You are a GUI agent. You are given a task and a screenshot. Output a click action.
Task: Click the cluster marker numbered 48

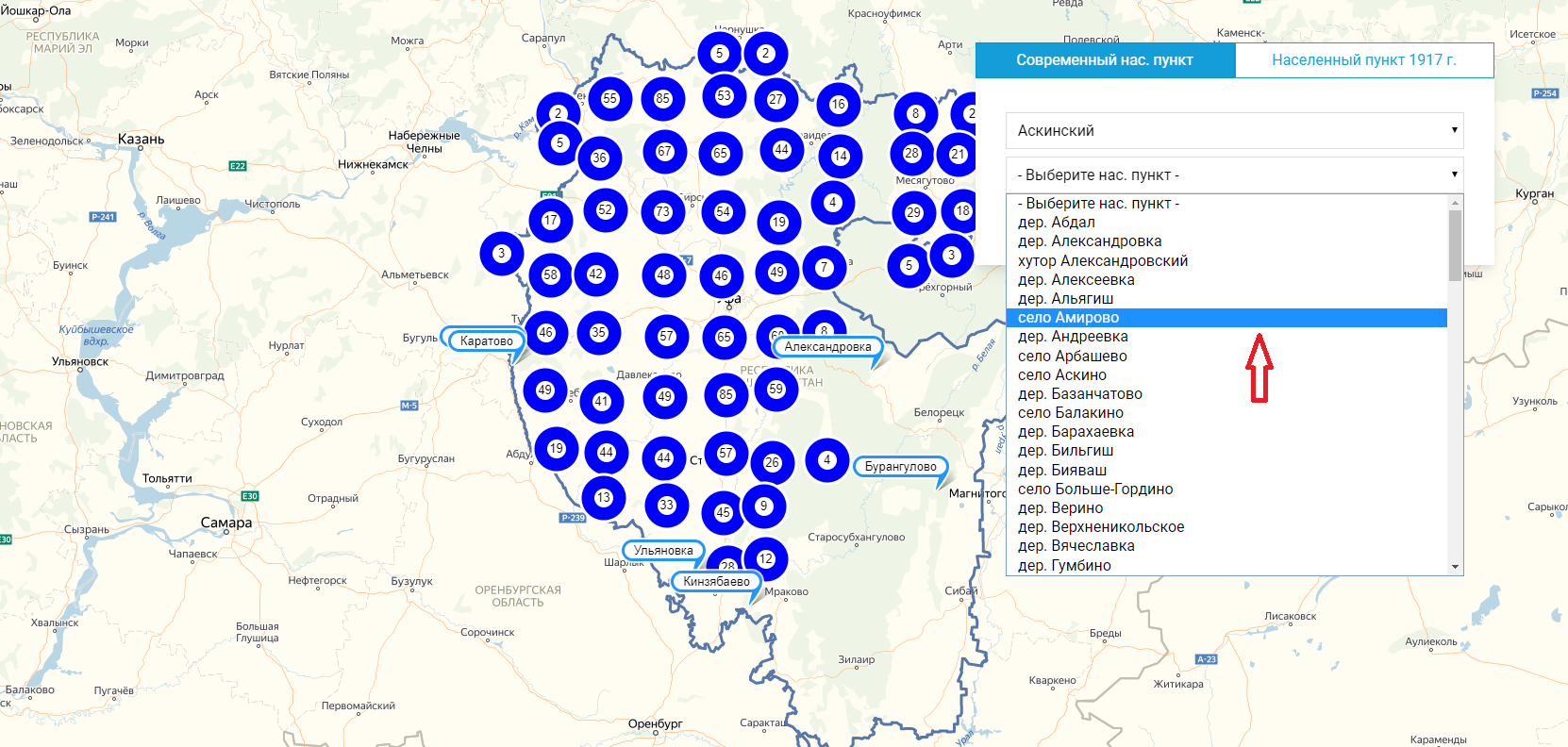pos(664,275)
